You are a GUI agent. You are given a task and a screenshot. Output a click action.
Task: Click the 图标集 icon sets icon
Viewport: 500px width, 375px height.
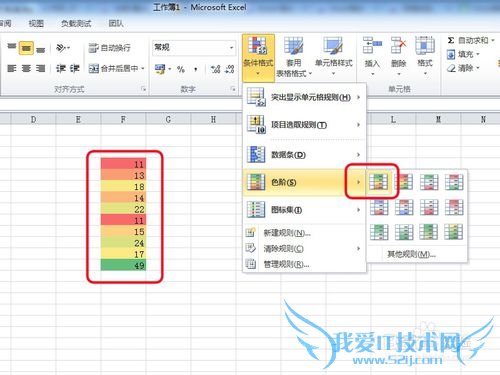pyautogui.click(x=256, y=209)
